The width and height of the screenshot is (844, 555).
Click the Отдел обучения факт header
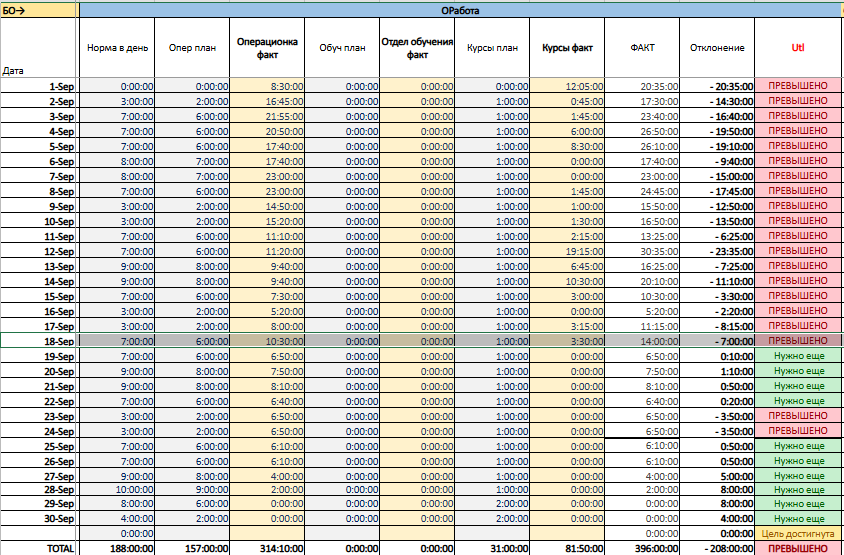(417, 48)
